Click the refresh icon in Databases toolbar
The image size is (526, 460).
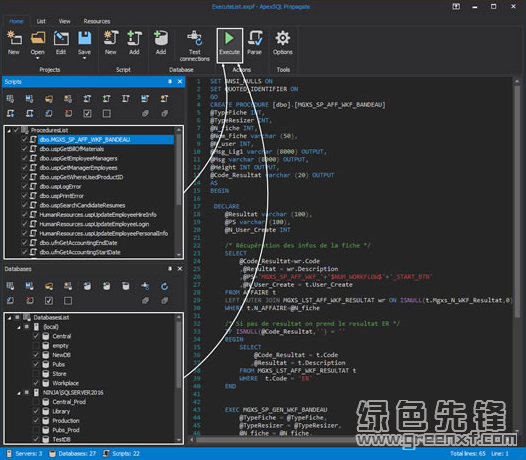tap(164, 286)
